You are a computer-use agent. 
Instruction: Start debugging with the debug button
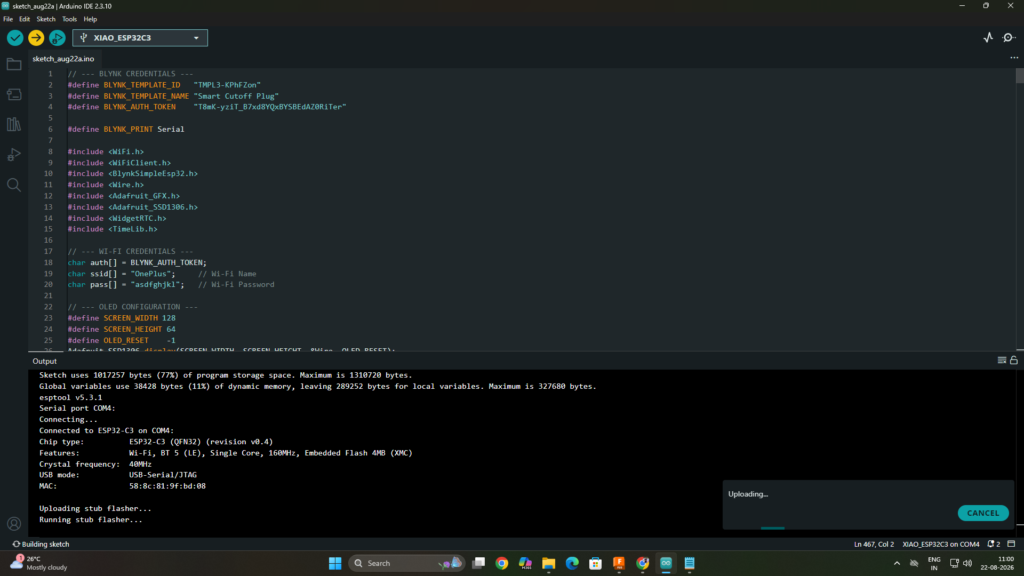[x=57, y=38]
